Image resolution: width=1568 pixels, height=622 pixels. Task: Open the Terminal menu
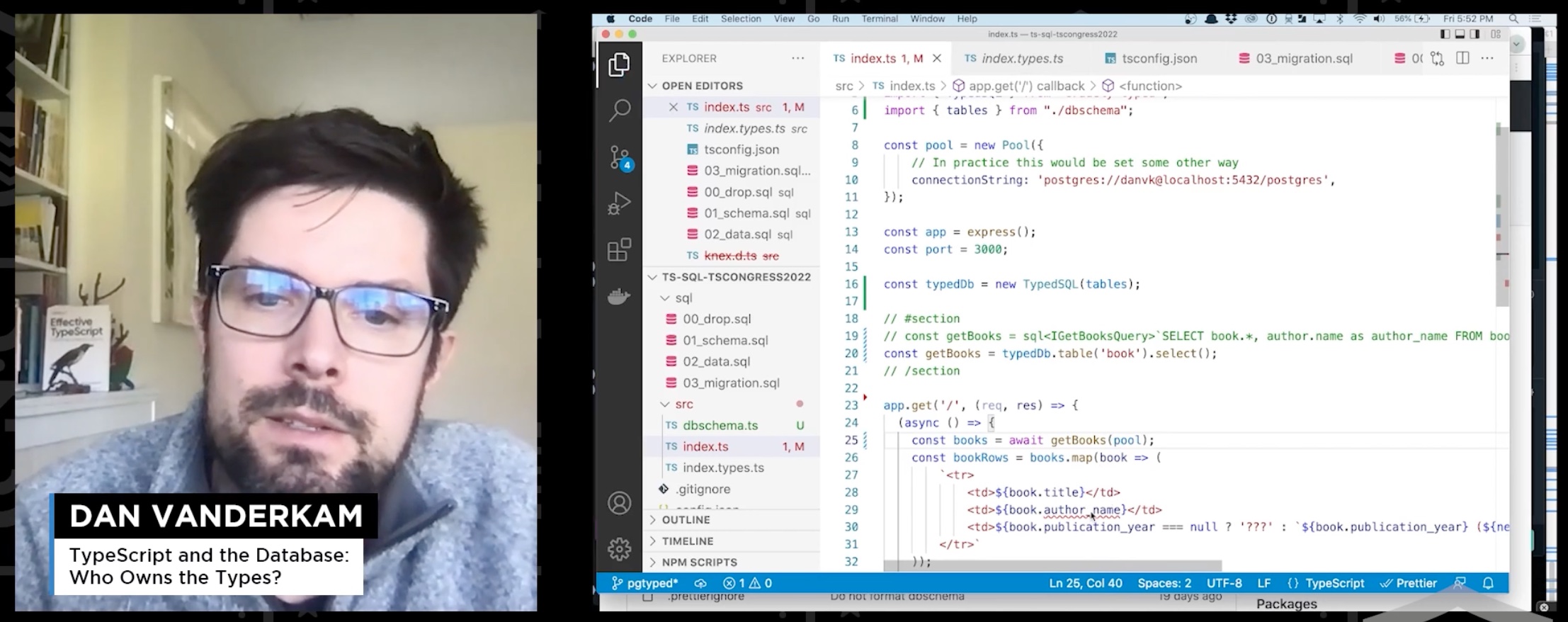click(880, 19)
